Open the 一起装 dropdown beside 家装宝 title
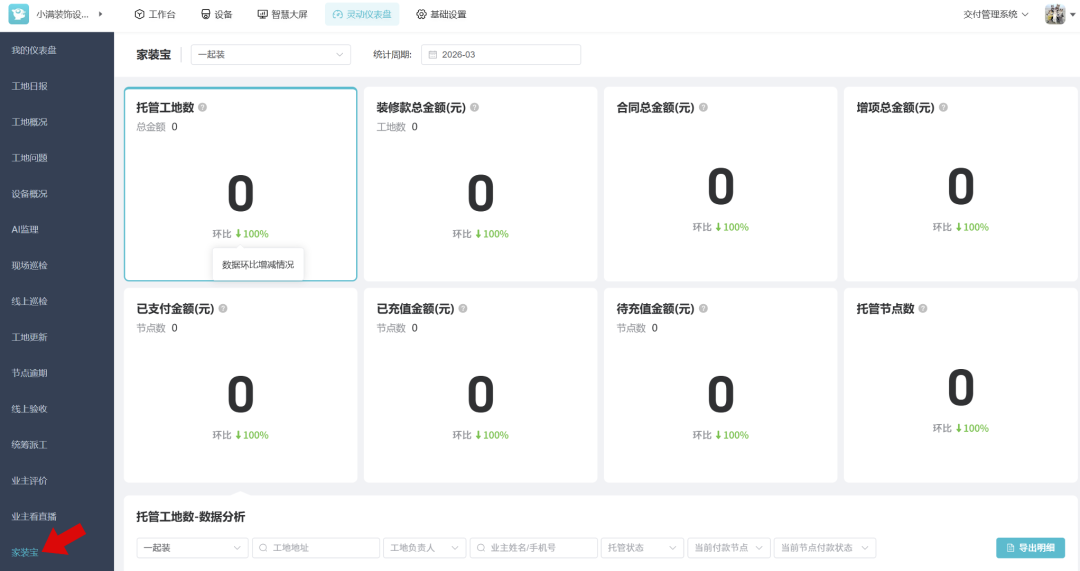 click(270, 55)
